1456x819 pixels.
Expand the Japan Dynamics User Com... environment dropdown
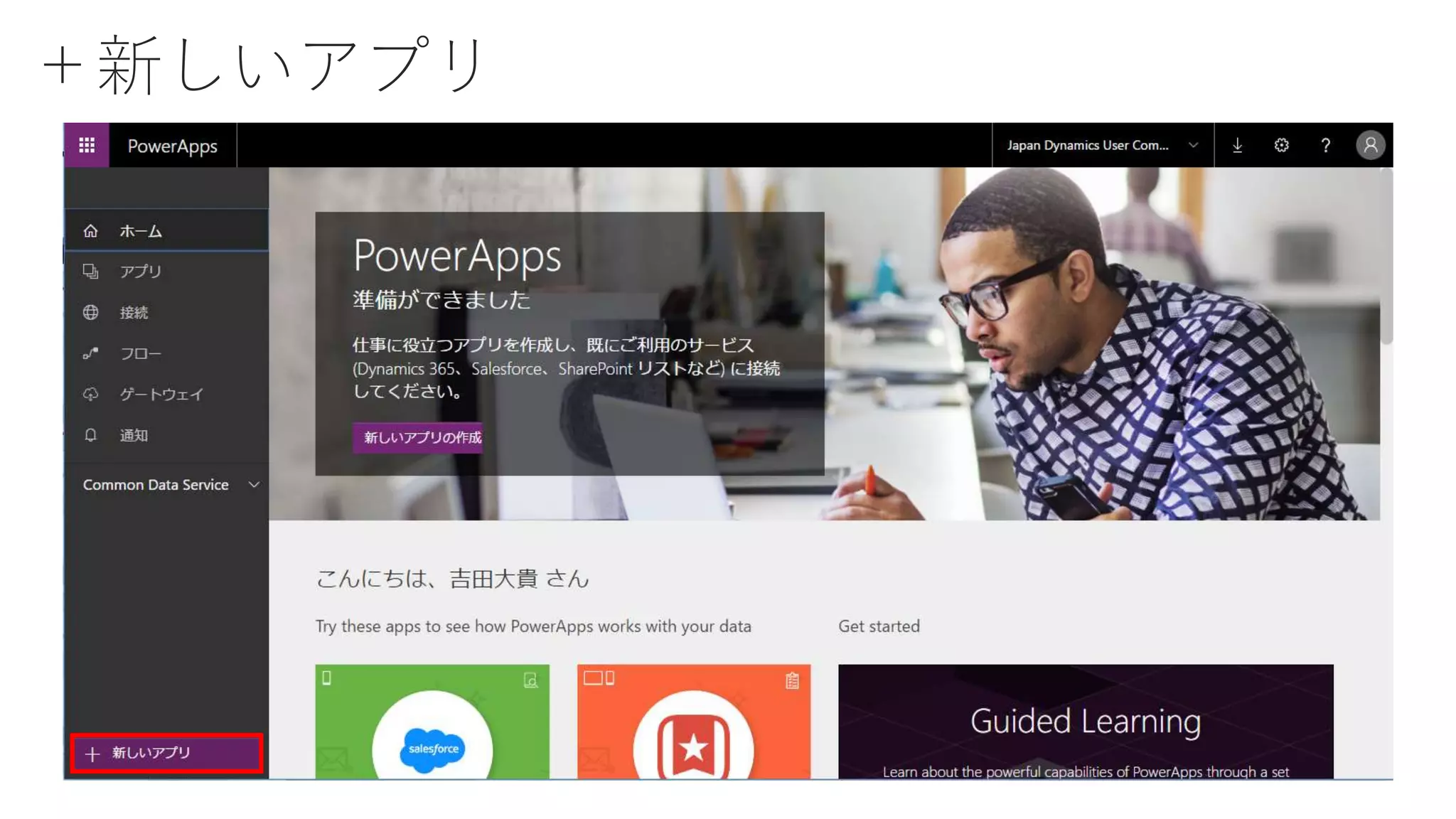1103,145
